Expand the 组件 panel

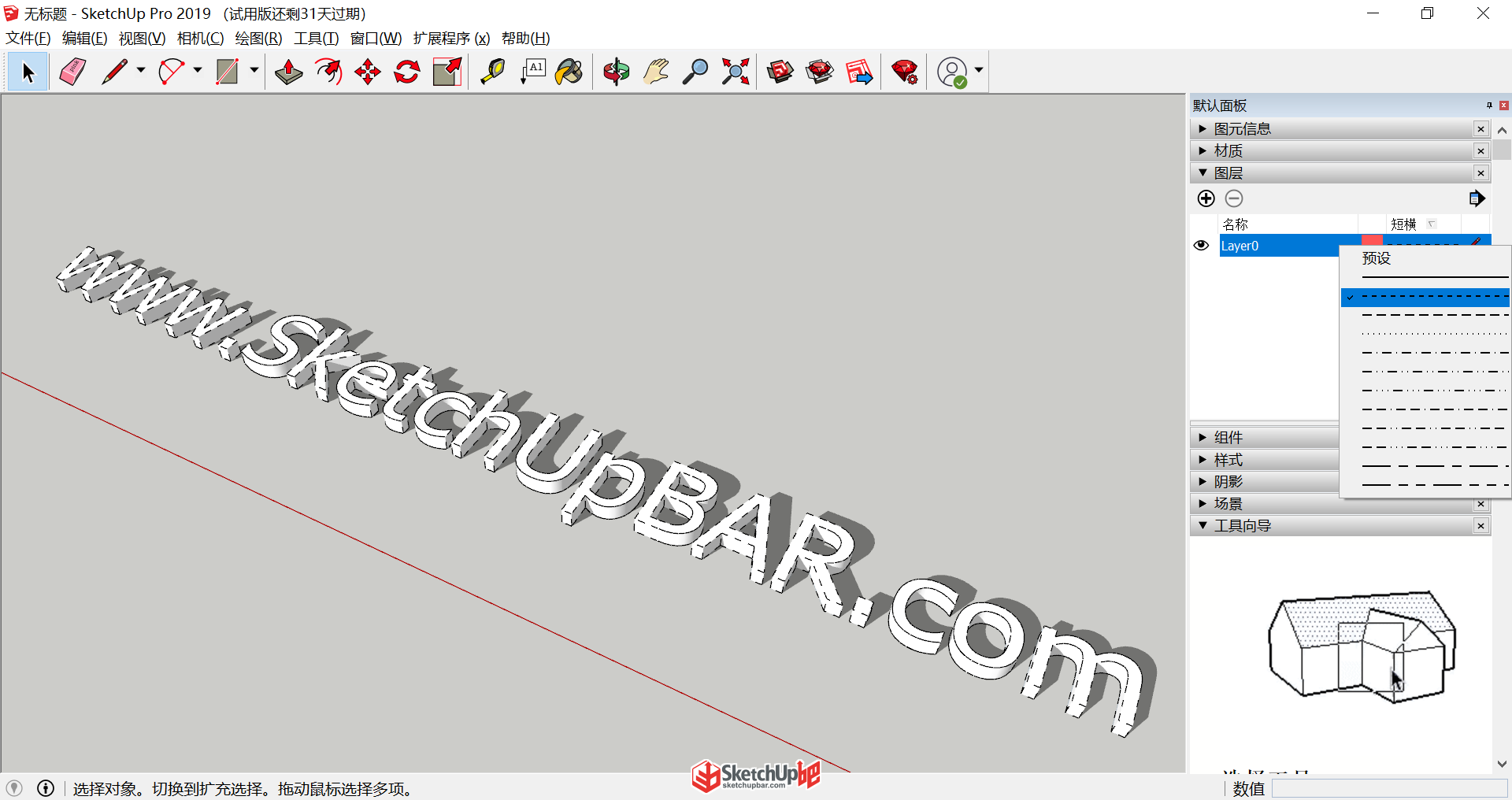(1203, 437)
